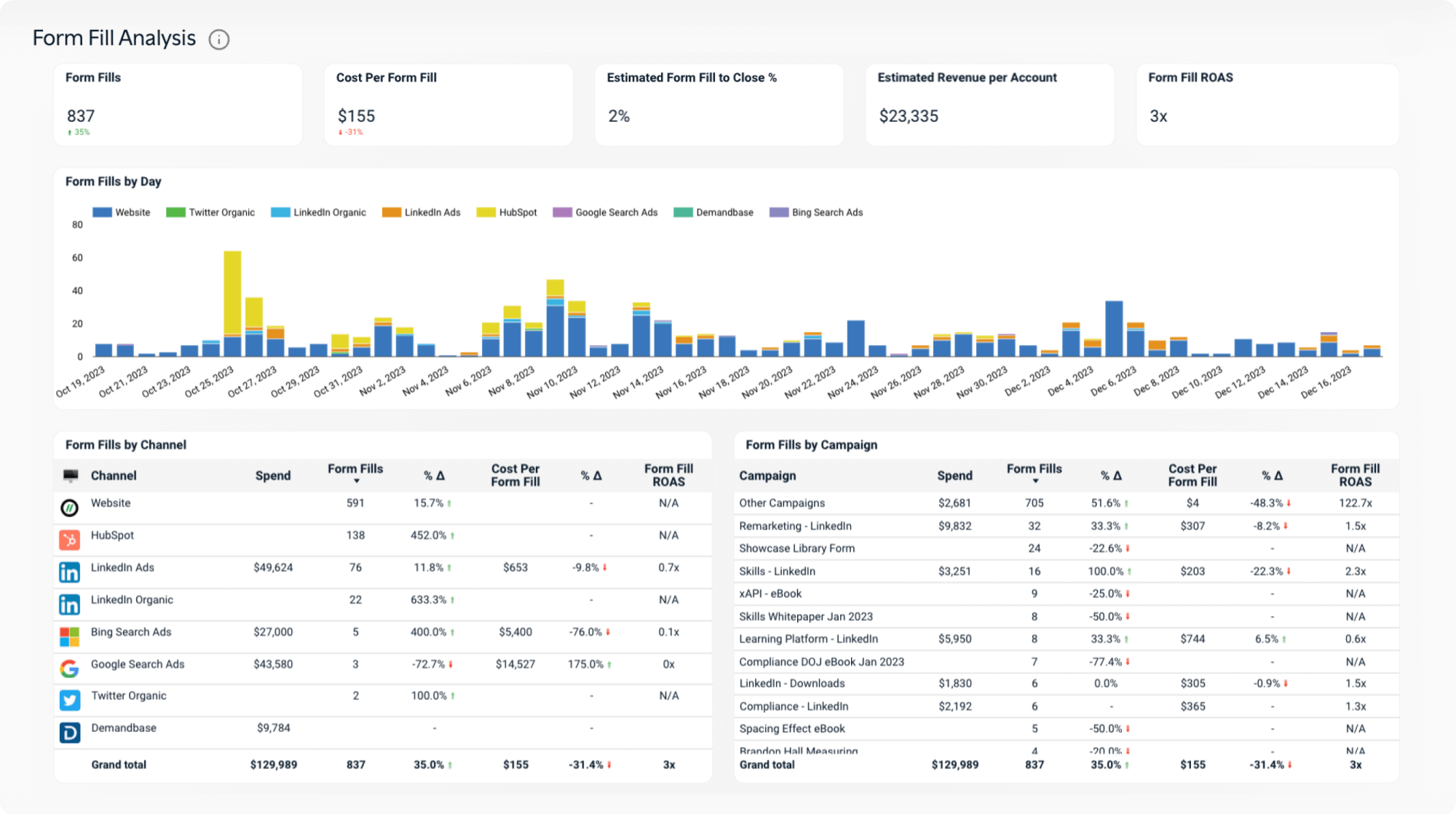Viewport: 1456px width, 815px height.
Task: Sort channel table by Spend column
Action: click(273, 476)
